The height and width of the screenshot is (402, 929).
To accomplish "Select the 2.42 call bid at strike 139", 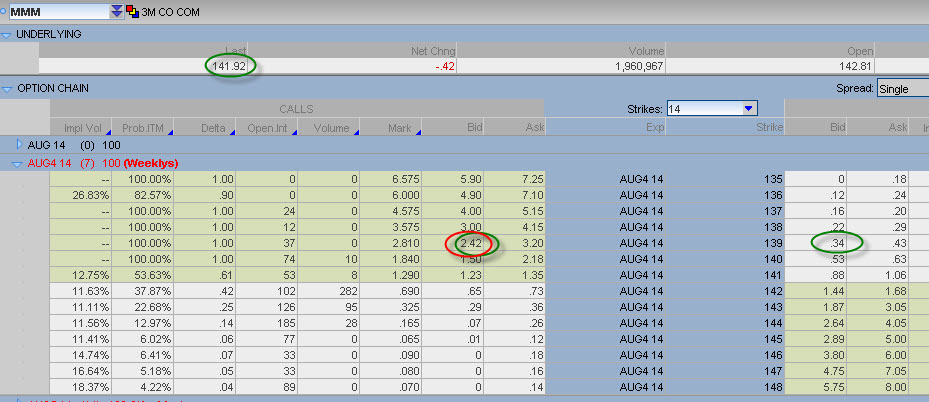I will [469, 242].
